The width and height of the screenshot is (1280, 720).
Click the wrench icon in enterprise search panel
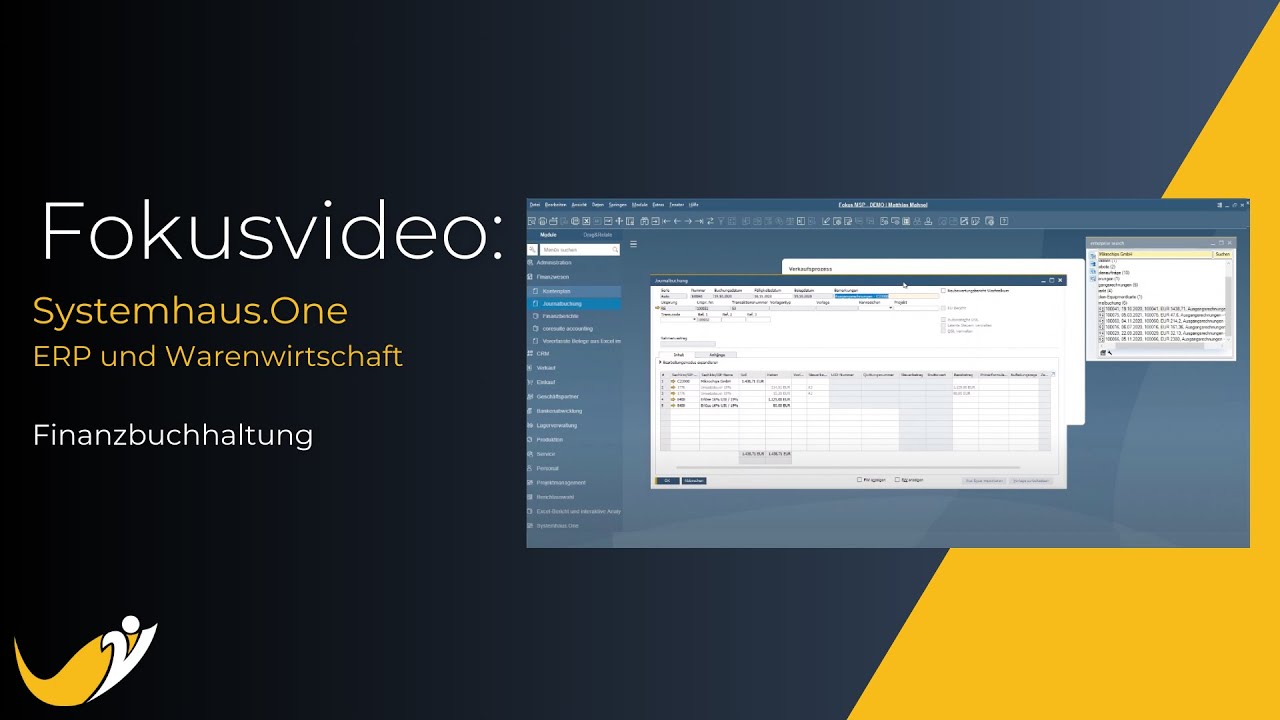[1109, 353]
